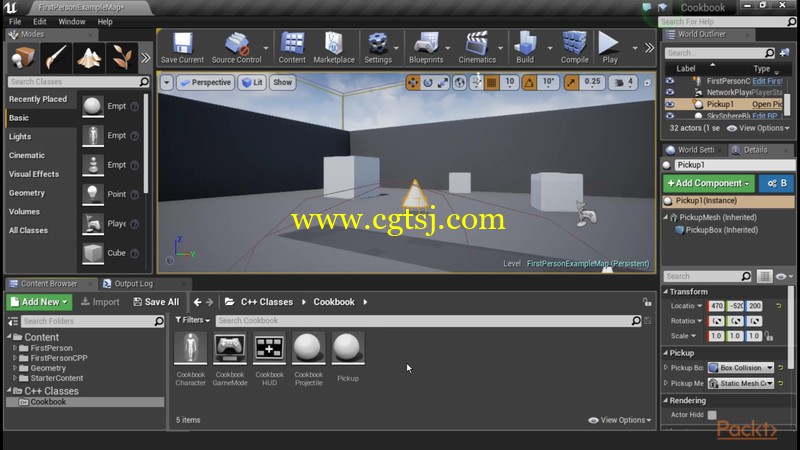Click the Show button in viewport
The image size is (800, 450).
tap(282, 82)
